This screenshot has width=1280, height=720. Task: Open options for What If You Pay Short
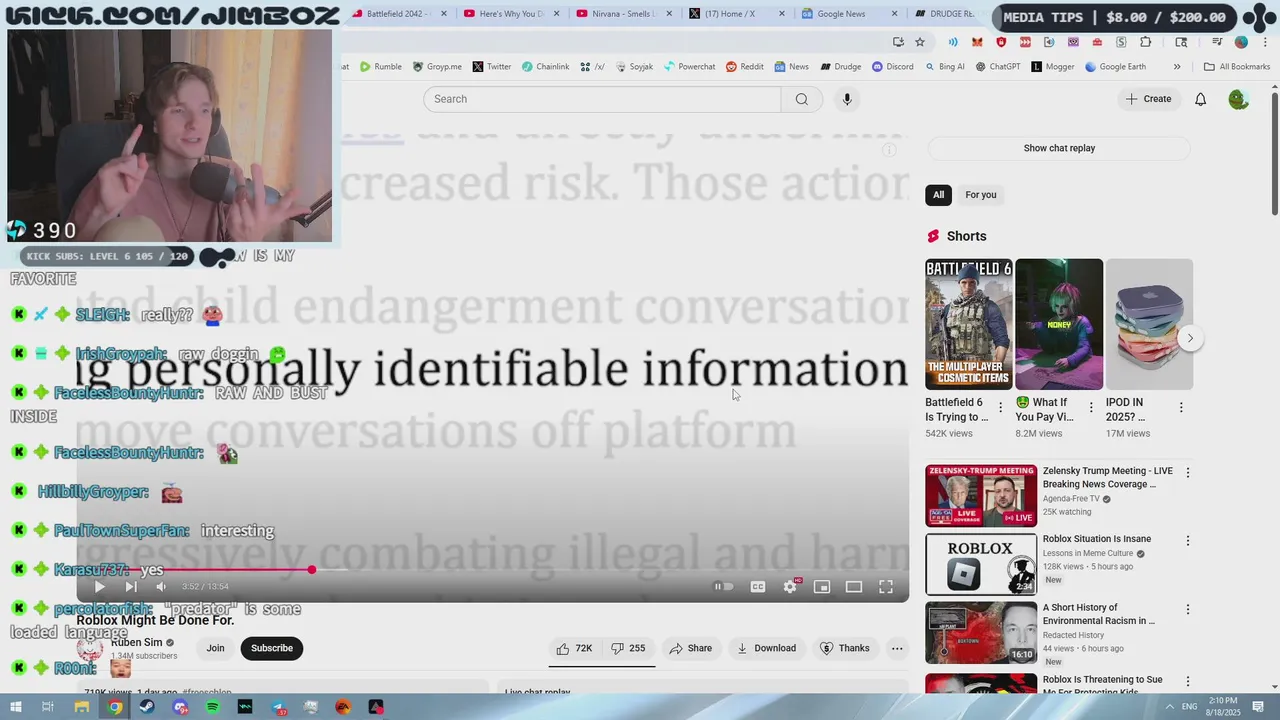tap(1091, 408)
